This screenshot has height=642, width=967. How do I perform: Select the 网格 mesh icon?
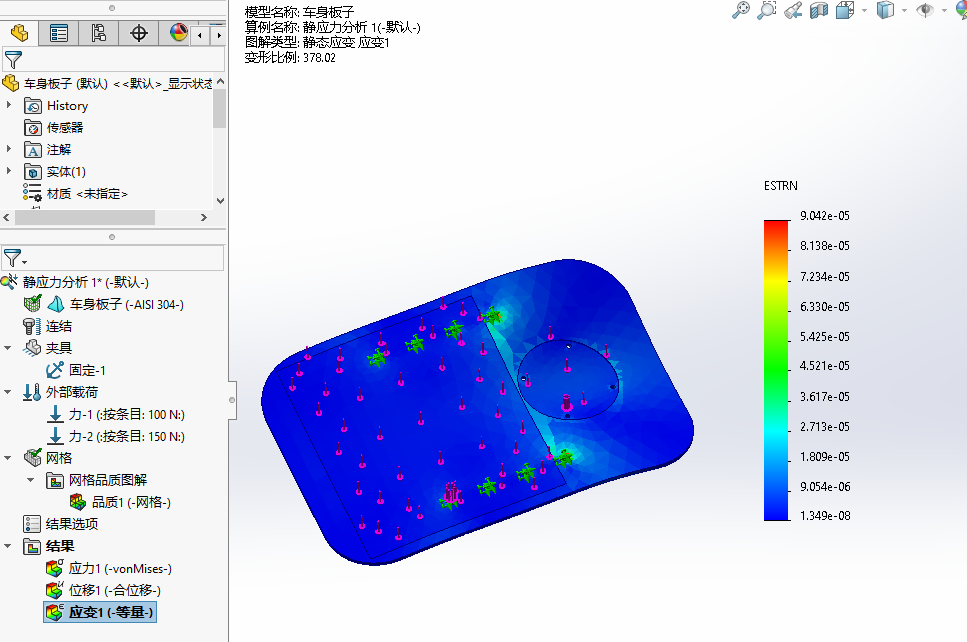pos(32,458)
